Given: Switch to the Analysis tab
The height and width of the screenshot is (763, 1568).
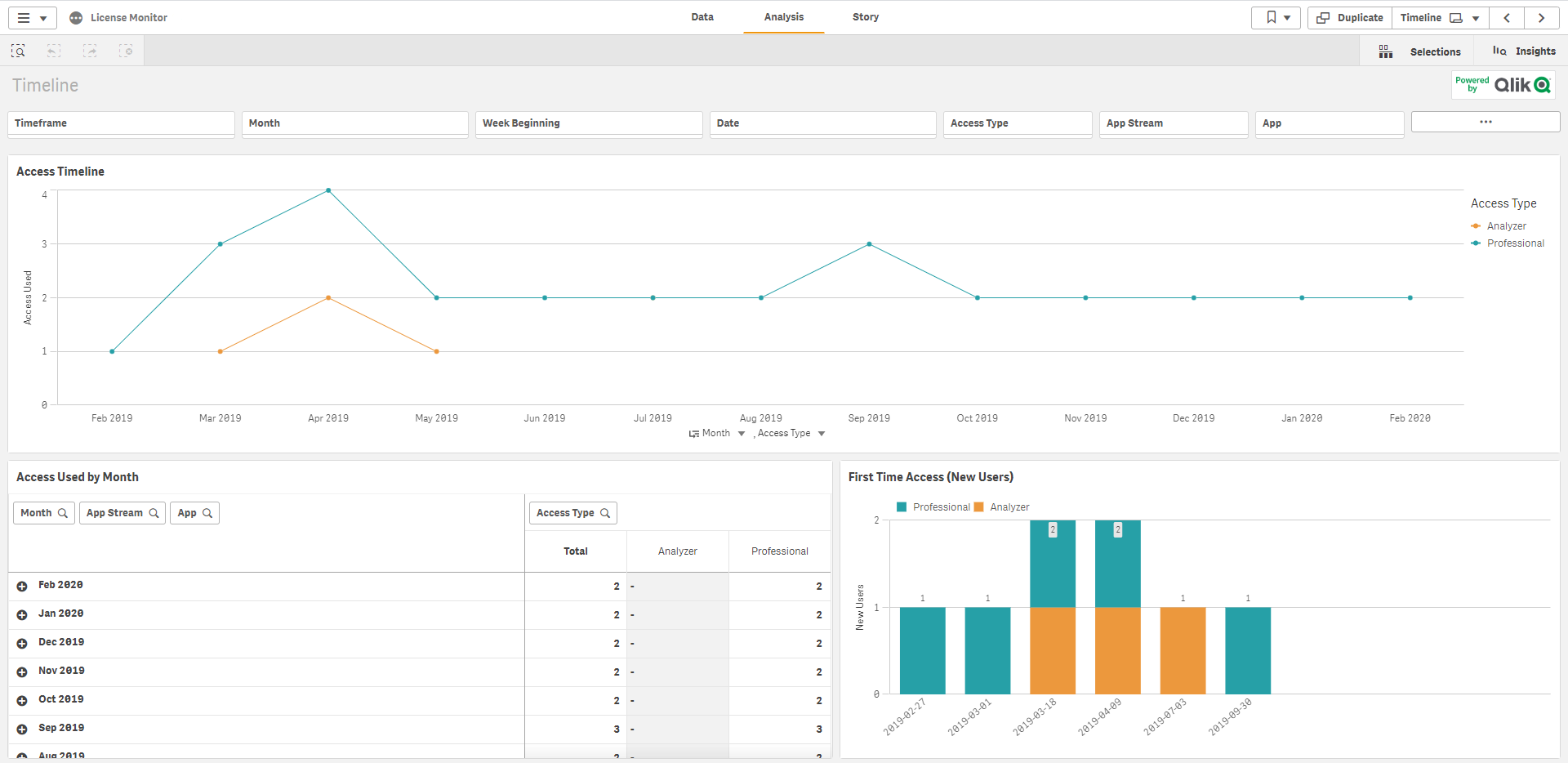Looking at the screenshot, I should (x=784, y=17).
